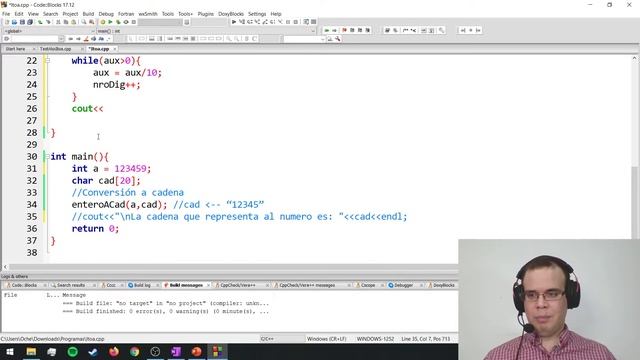Click the 'Build finished: 0 error(s)' message row

pos(166,311)
